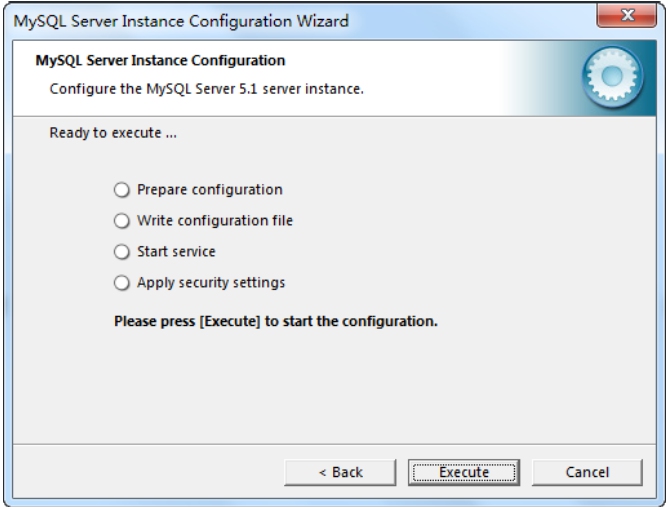This screenshot has height=509, width=670.
Task: Click the 'Start service' step label
Action: 176,252
